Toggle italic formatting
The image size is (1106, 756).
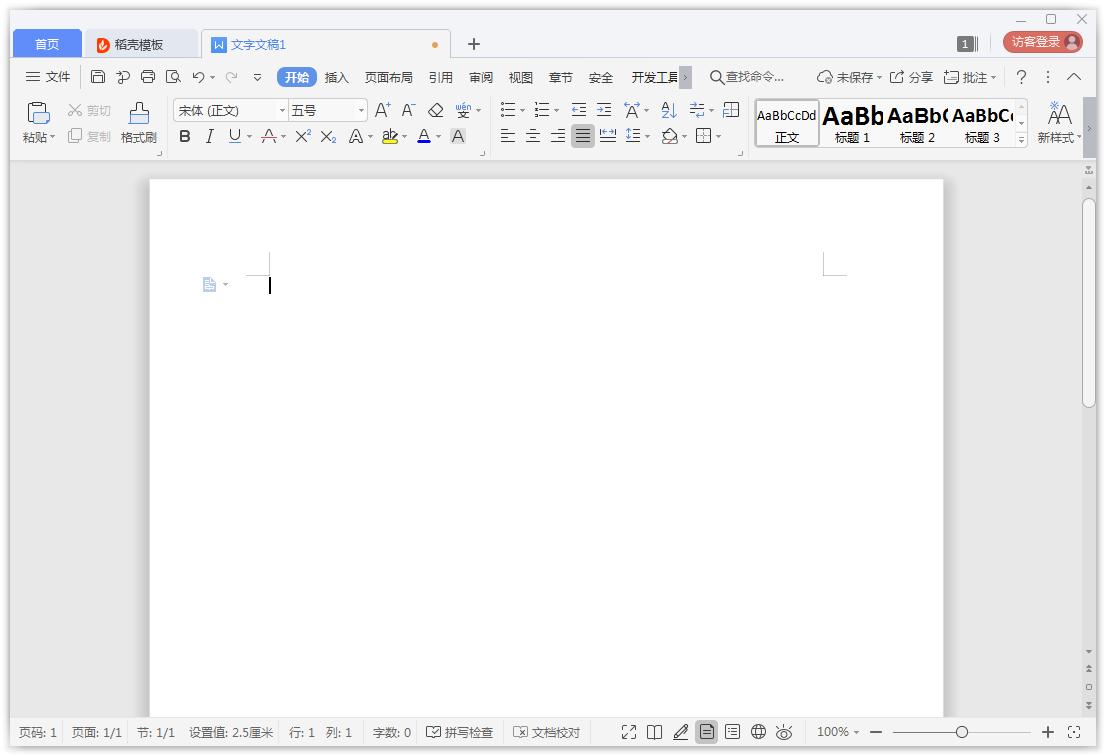[209, 136]
